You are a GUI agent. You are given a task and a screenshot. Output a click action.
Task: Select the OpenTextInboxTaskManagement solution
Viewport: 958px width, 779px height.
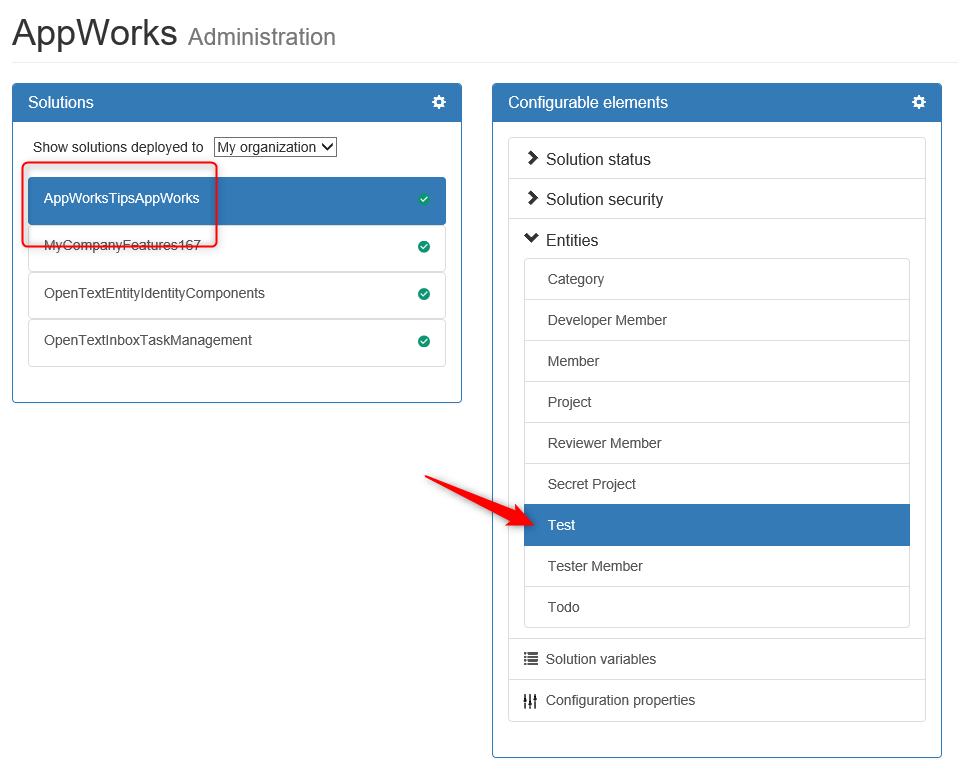click(x=236, y=343)
